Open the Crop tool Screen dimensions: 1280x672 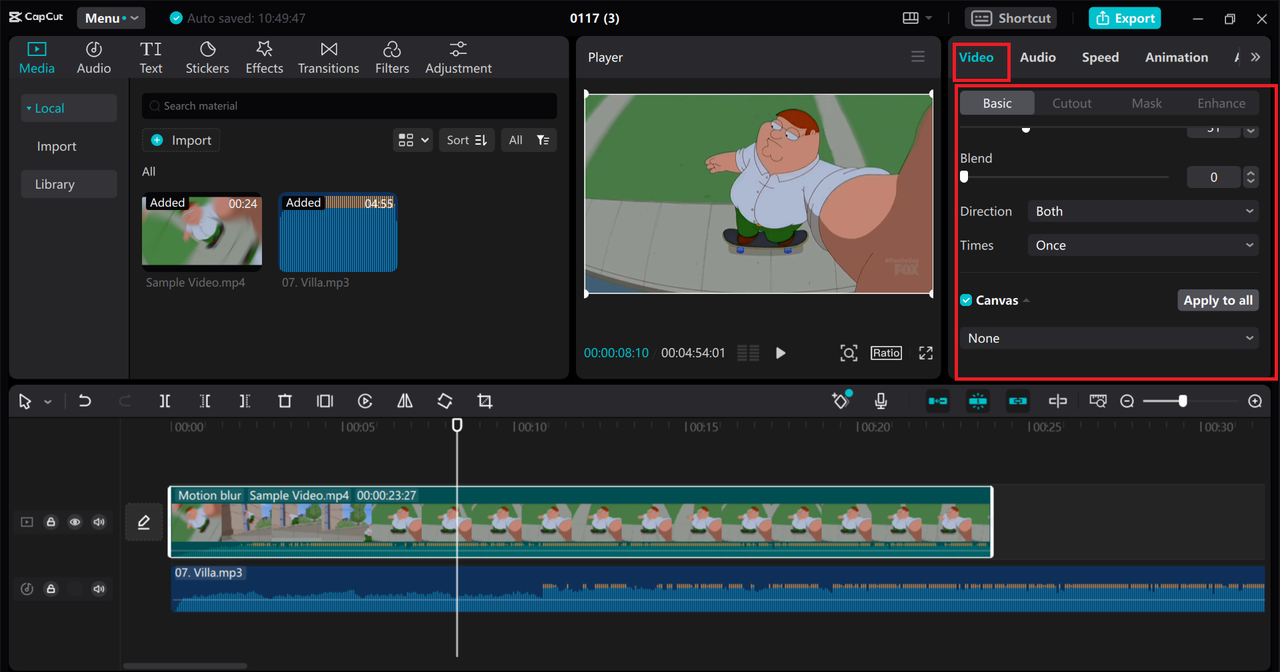[x=485, y=401]
